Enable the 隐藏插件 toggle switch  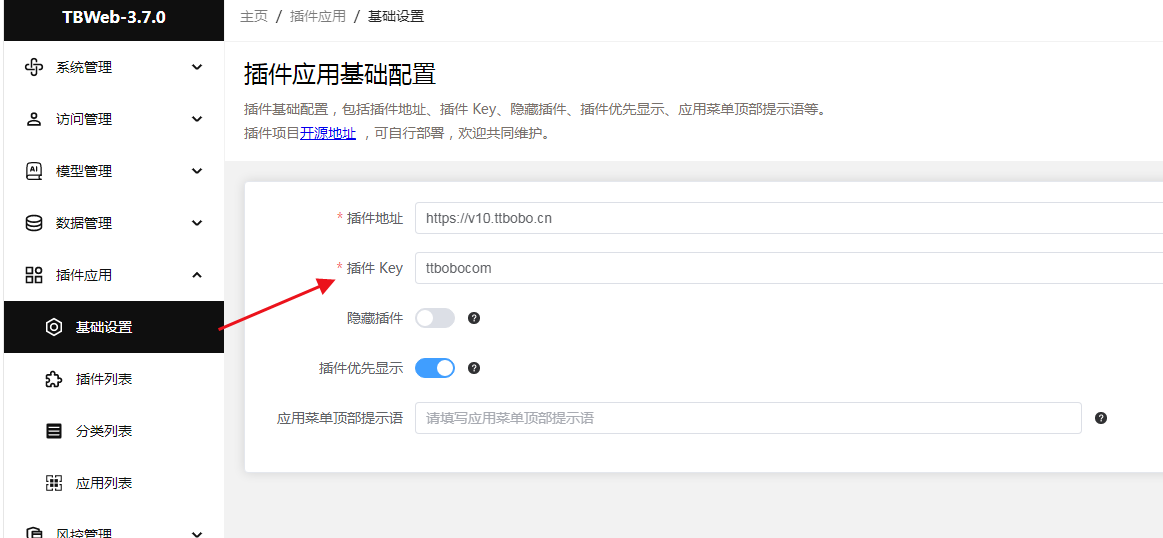pyautogui.click(x=435, y=318)
